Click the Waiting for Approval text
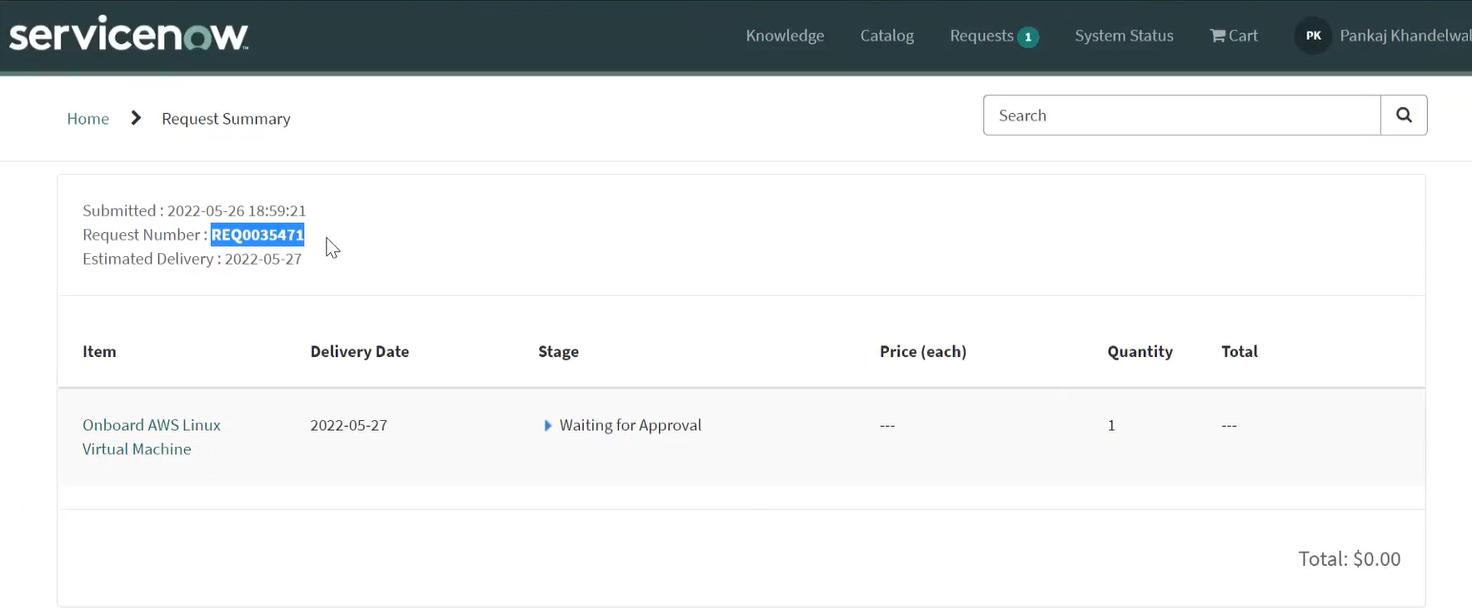This screenshot has height=608, width=1472. pos(630,425)
